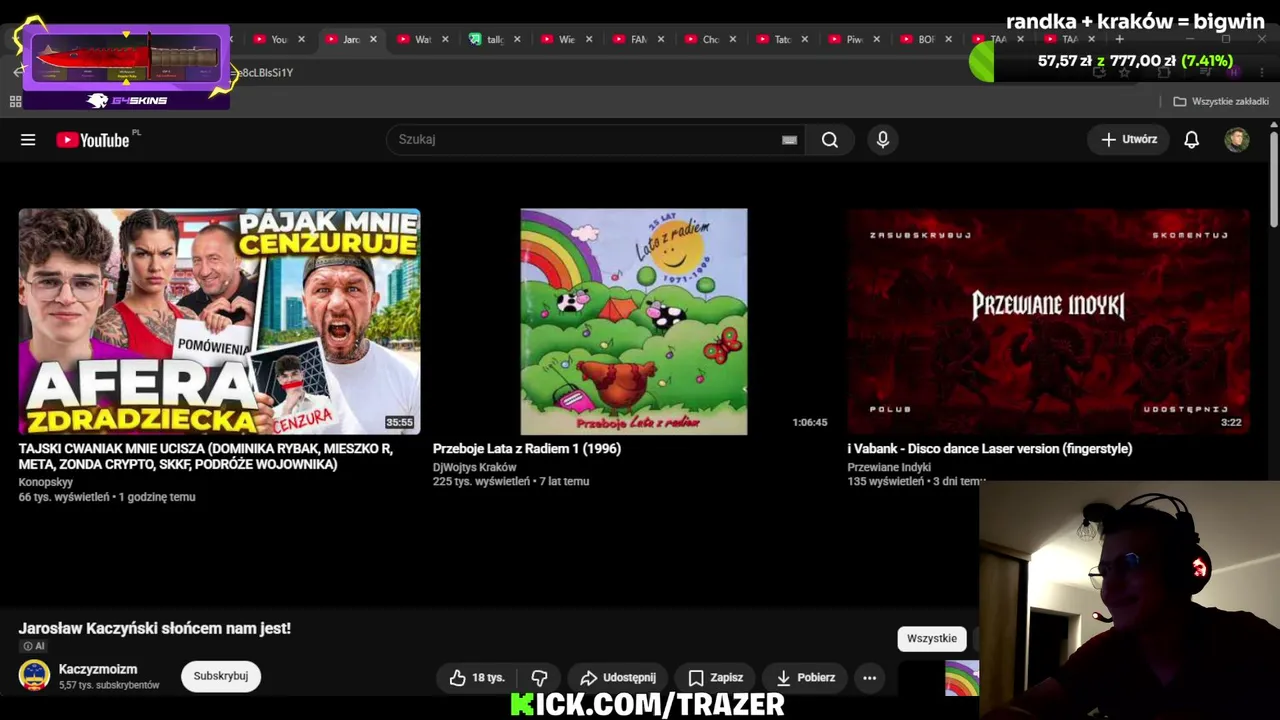Subscribe with the Subskrybuj button
Screen dimensions: 1280x720
coord(221,676)
